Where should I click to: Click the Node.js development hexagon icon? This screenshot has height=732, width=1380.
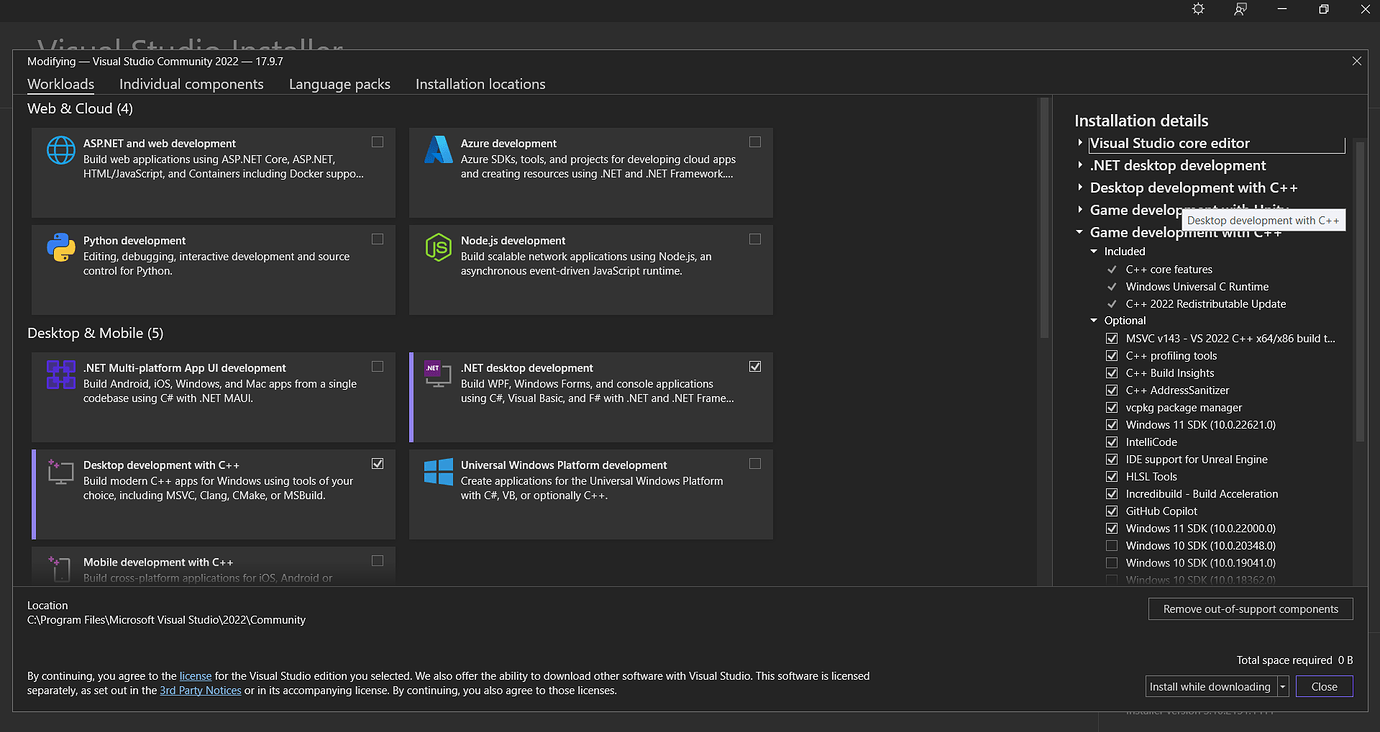(437, 247)
